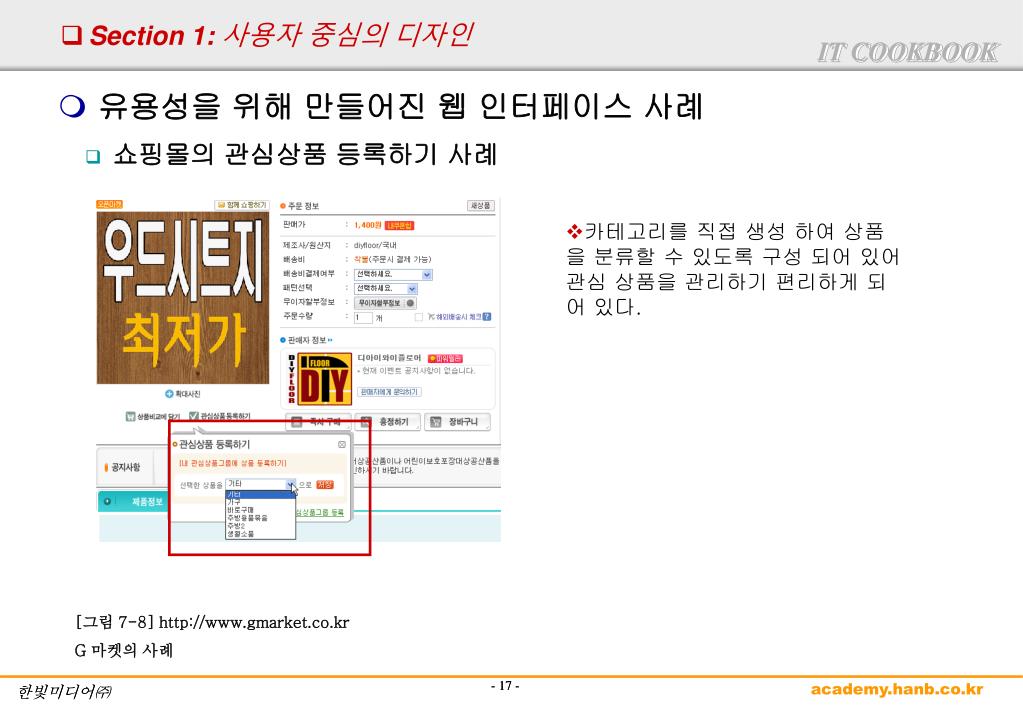Click the orange 저장 button

pos(325,485)
